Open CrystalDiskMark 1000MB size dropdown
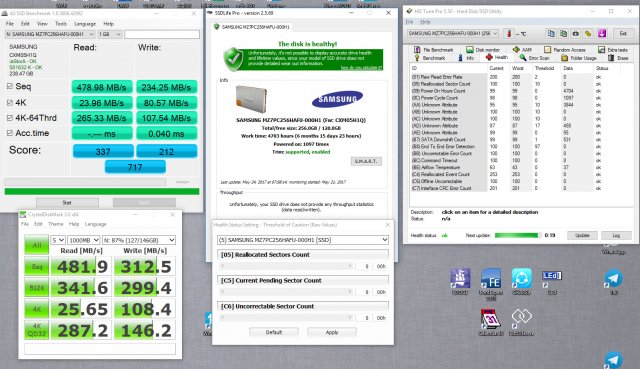 (x=84, y=240)
